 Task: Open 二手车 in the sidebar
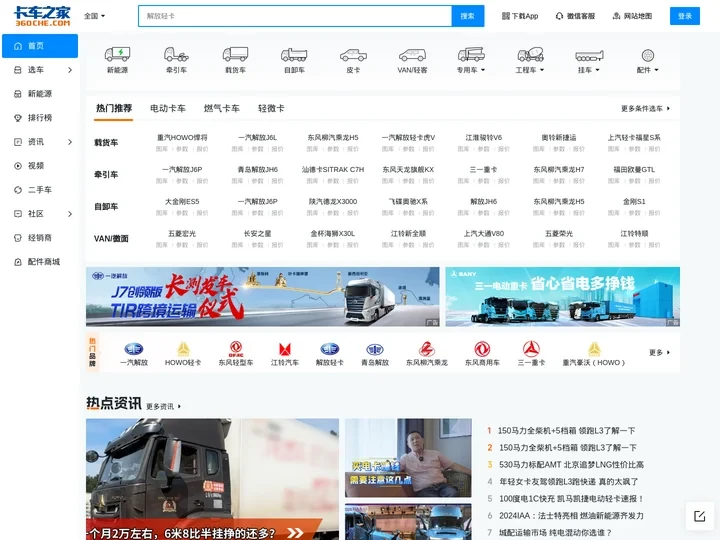[x=40, y=190]
